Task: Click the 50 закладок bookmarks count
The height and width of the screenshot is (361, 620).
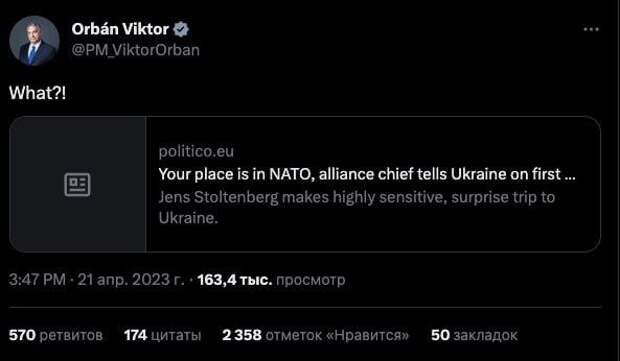Action: click(474, 335)
